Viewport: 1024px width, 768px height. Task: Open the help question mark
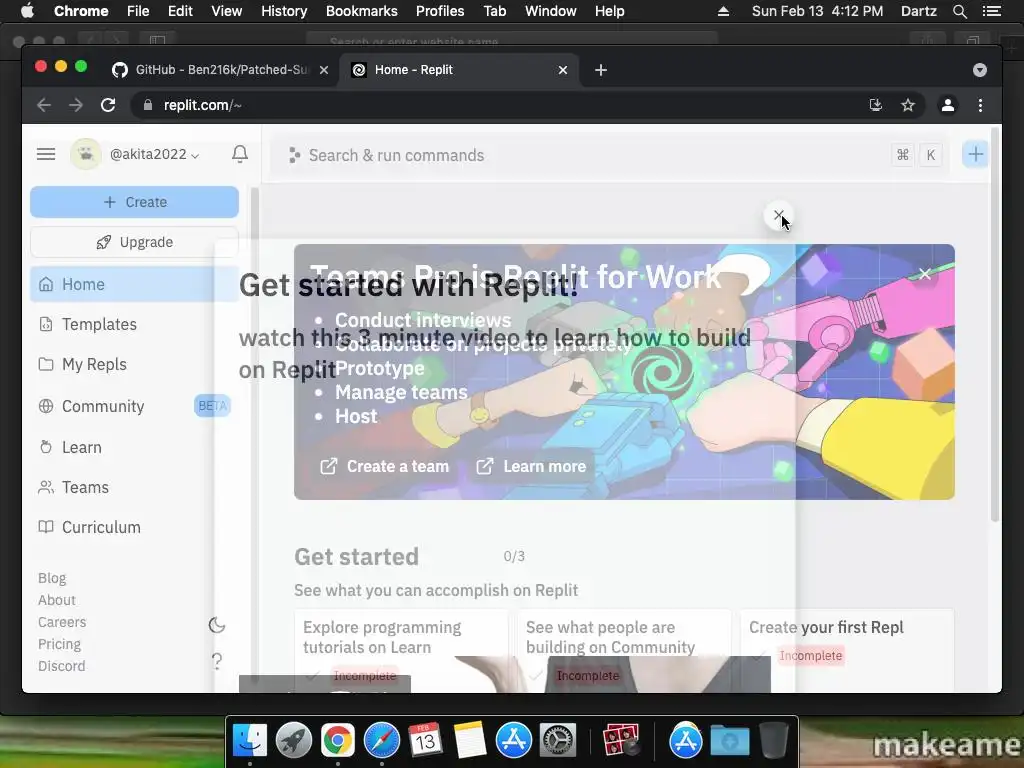(217, 662)
